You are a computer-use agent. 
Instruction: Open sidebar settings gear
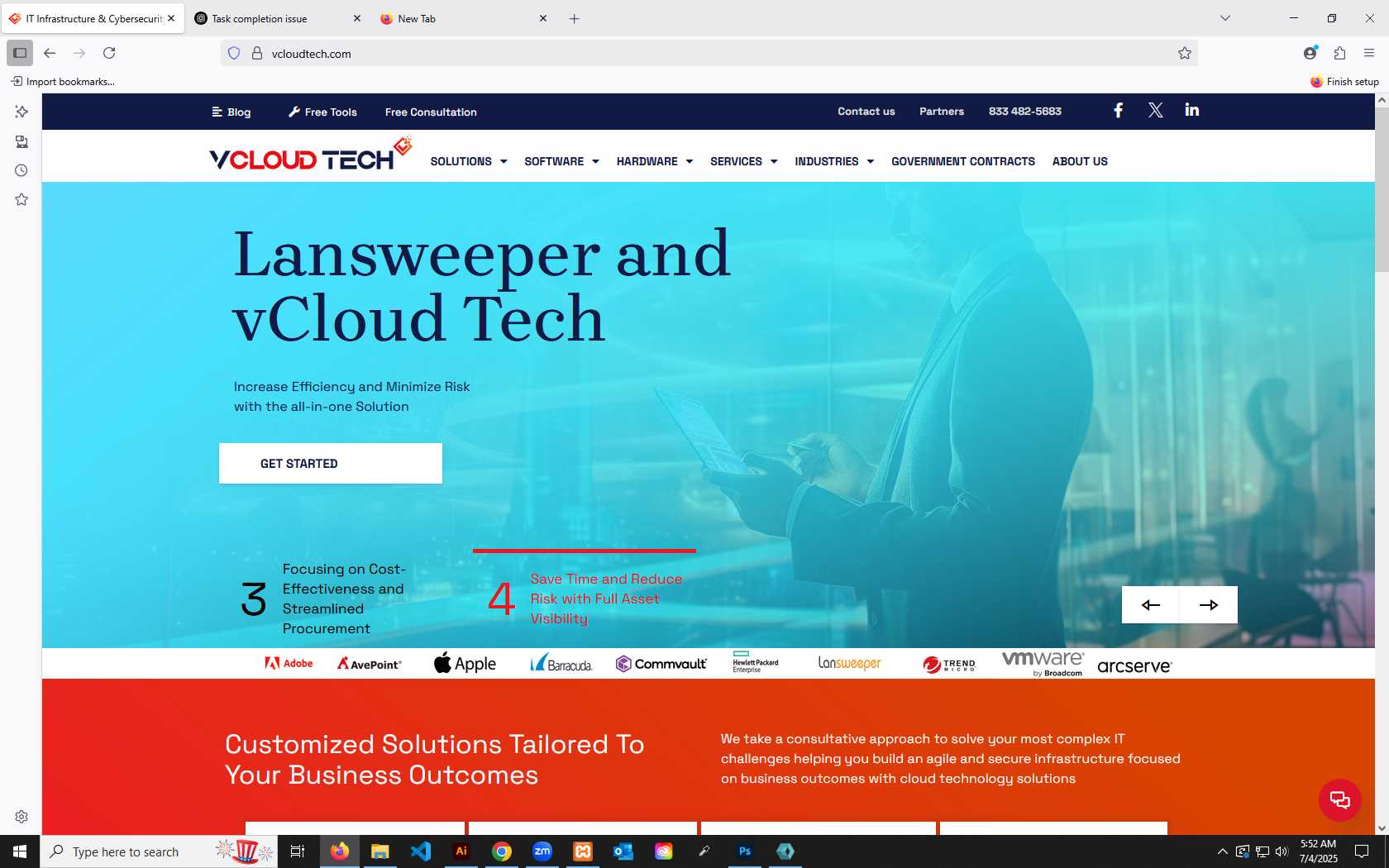coord(21,817)
